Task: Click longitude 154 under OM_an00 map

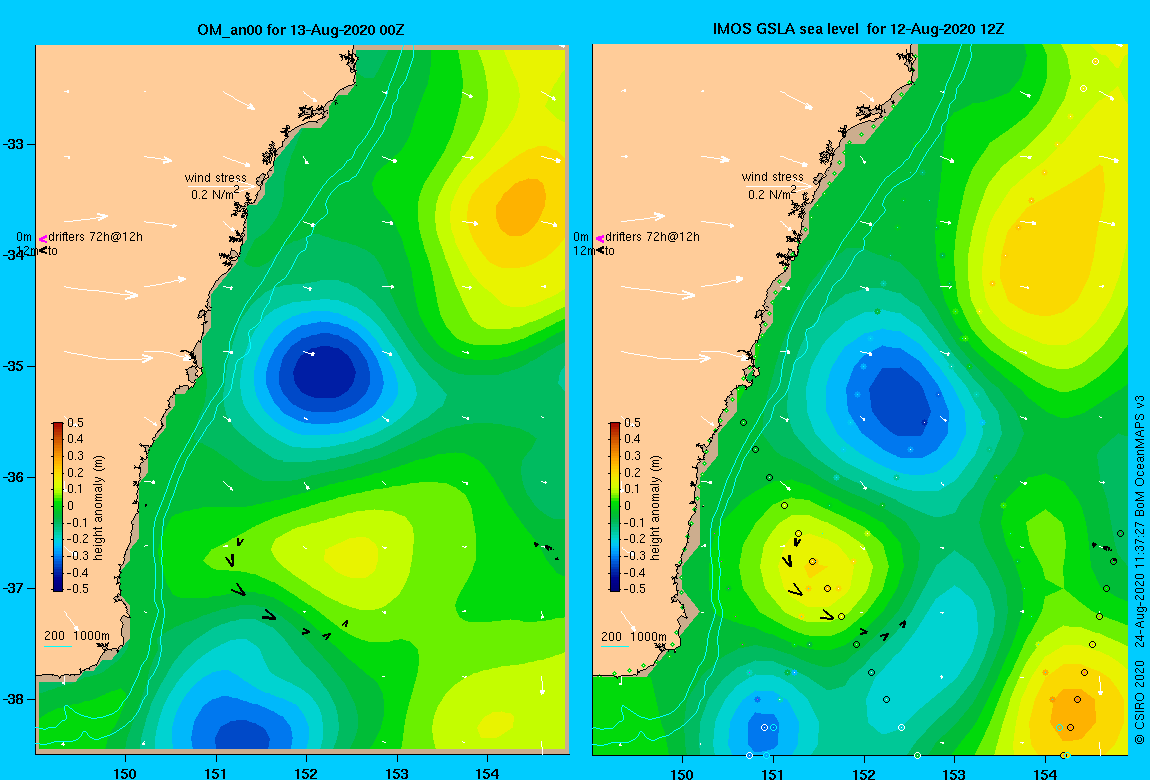Action: [487, 773]
